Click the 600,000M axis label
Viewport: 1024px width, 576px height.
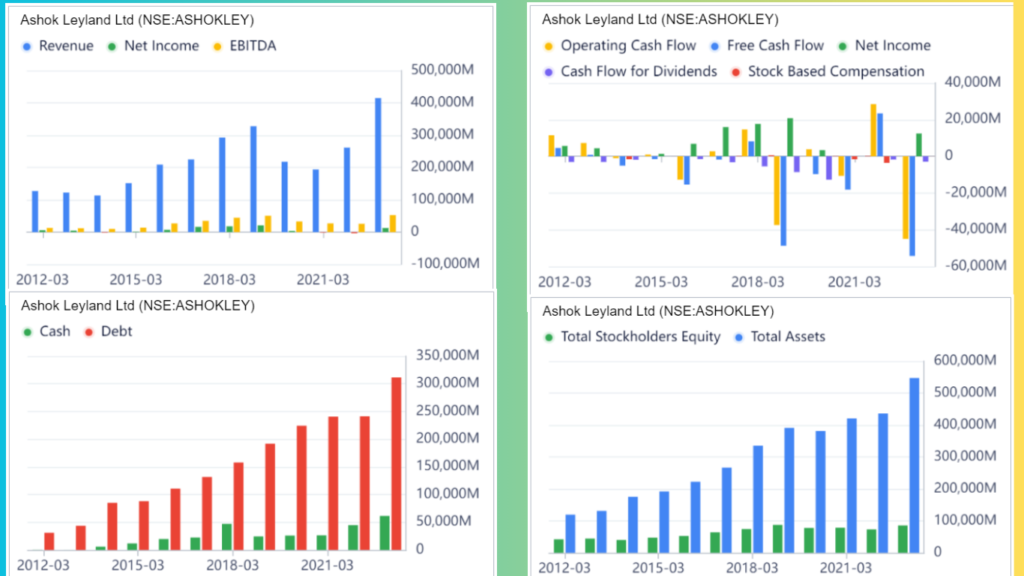[965, 360]
